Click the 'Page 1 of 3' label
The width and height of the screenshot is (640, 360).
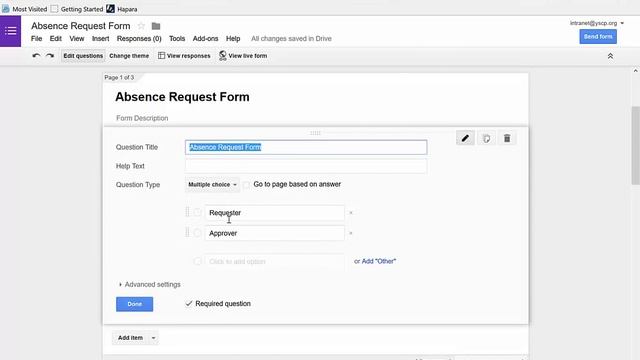click(119, 77)
